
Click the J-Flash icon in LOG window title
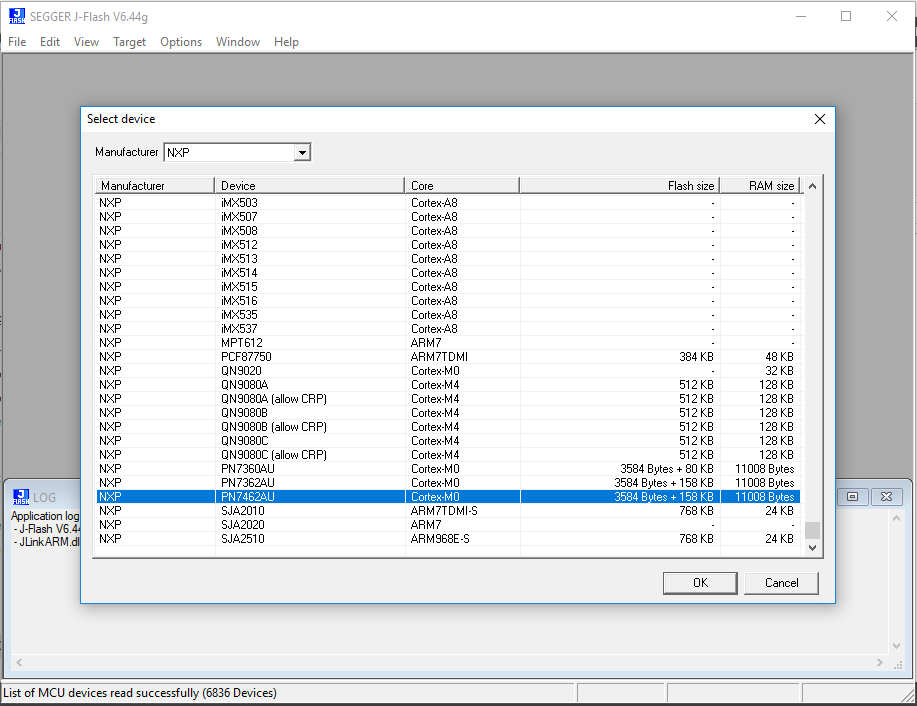coord(21,497)
